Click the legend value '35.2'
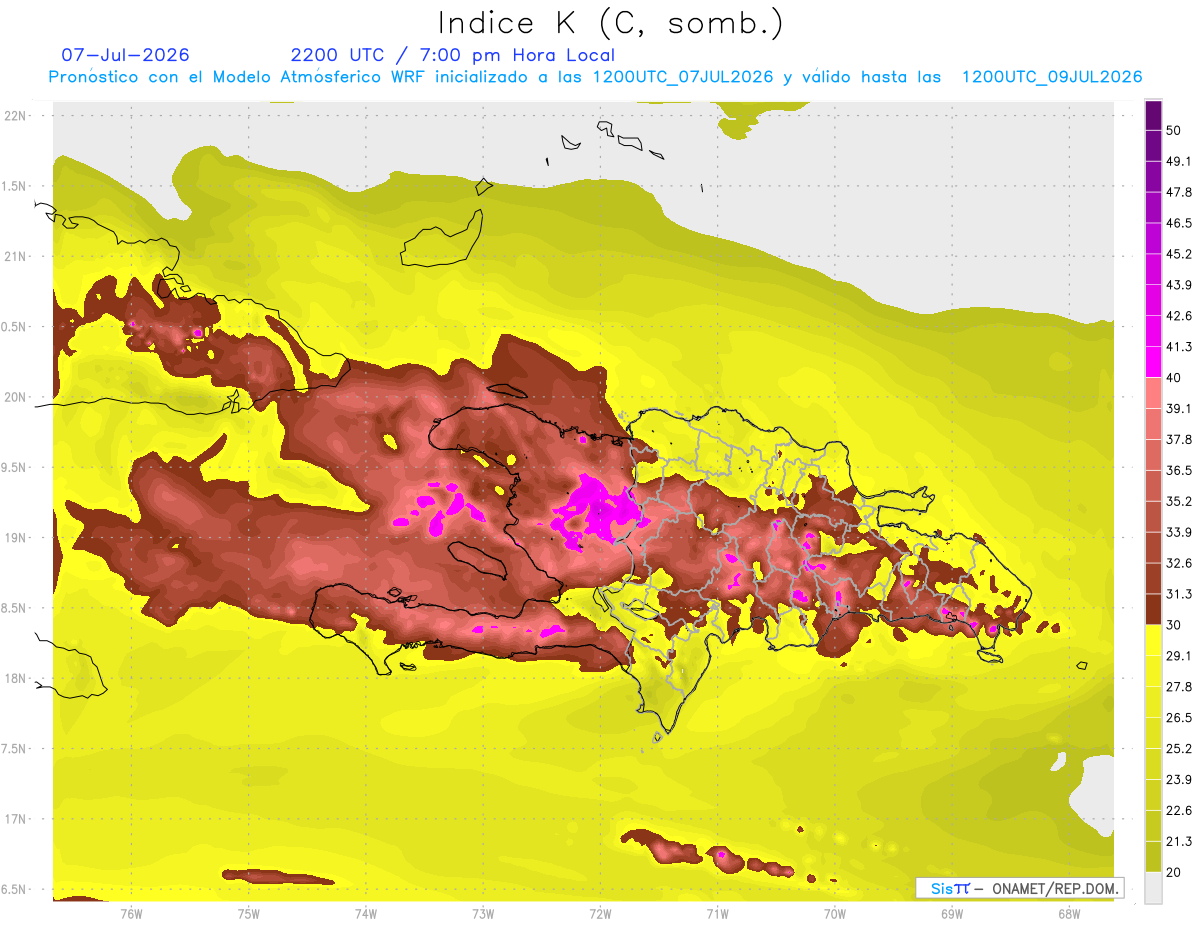This screenshot has width=1200, height=927. point(1179,501)
